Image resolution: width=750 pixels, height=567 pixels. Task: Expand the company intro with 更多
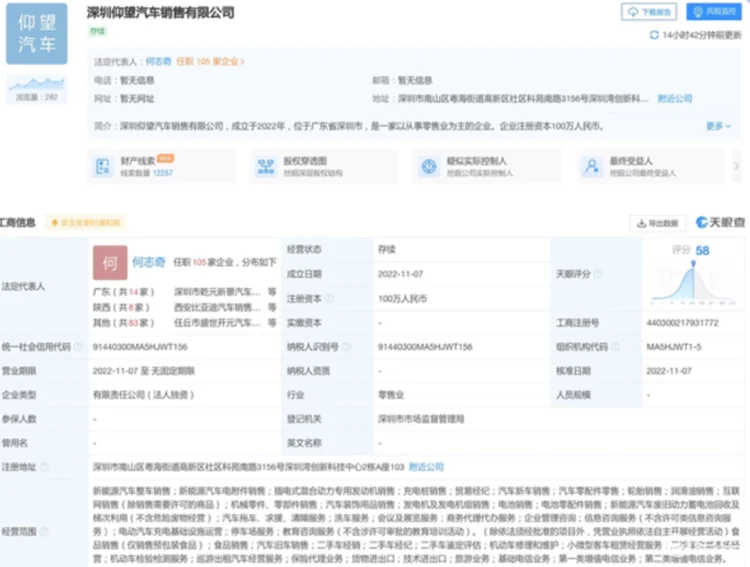718,126
